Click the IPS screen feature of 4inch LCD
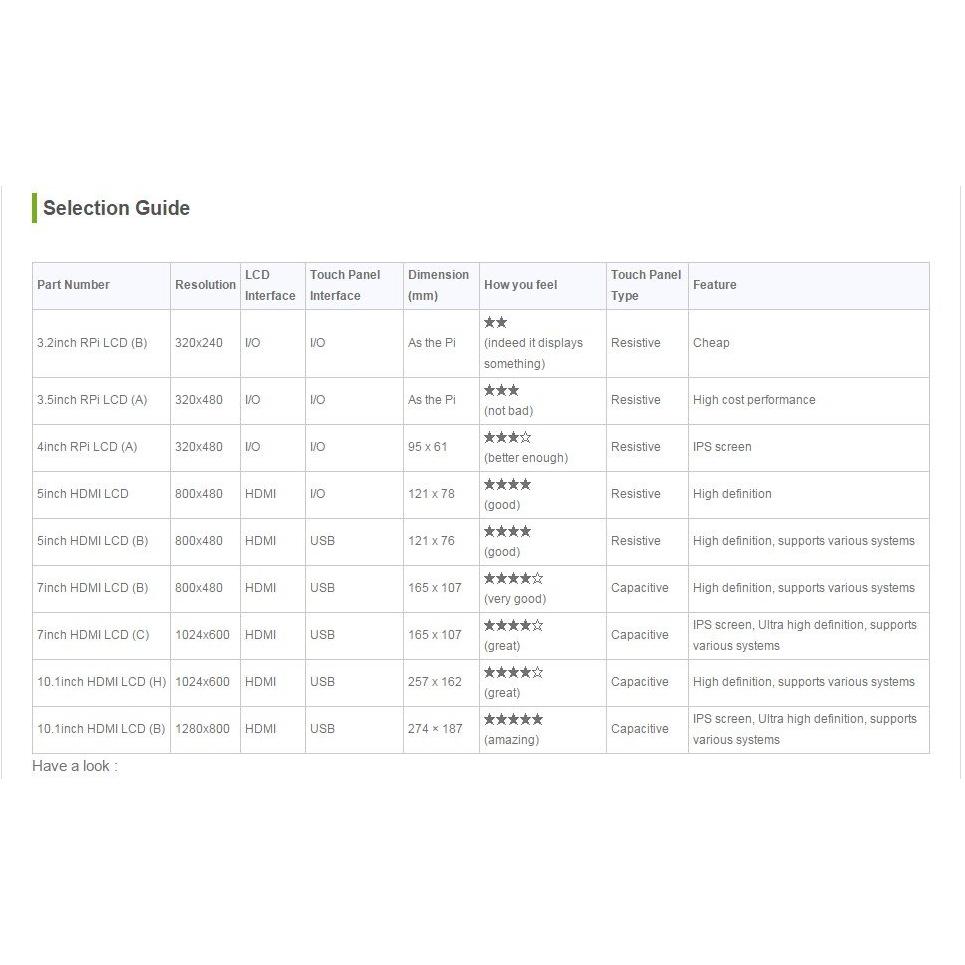The width and height of the screenshot is (965, 965). (x=722, y=447)
